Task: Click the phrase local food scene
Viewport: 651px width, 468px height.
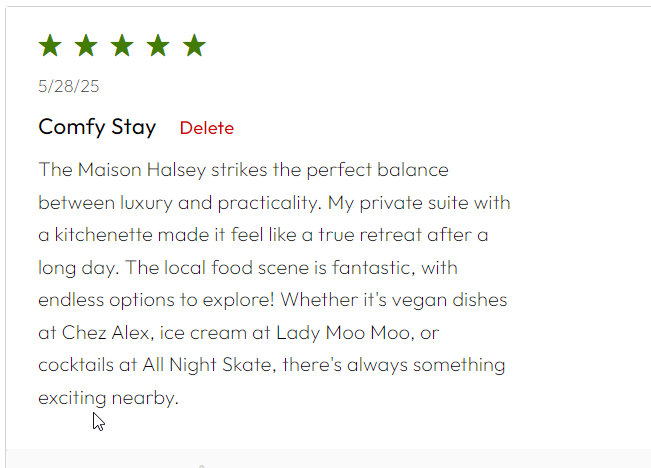Action: tap(237, 268)
